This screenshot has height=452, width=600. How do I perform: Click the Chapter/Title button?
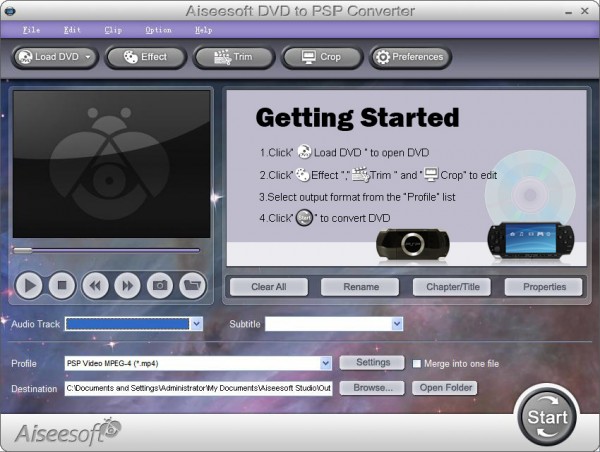pyautogui.click(x=453, y=287)
